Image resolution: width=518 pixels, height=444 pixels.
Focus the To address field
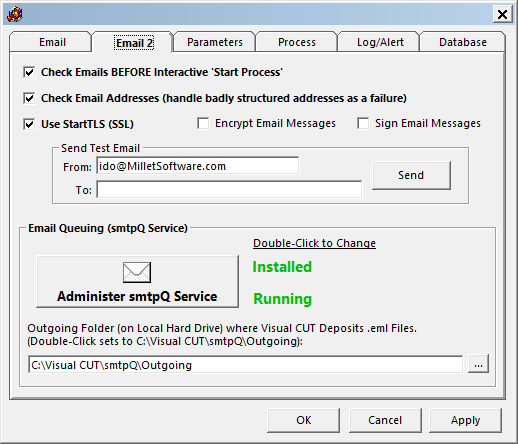tap(229, 190)
